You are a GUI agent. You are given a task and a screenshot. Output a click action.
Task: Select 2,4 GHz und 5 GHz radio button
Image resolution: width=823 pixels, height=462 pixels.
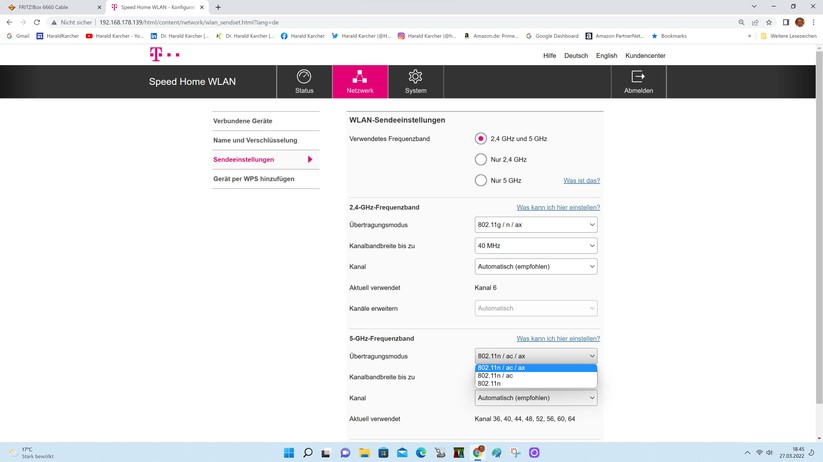tap(480, 139)
